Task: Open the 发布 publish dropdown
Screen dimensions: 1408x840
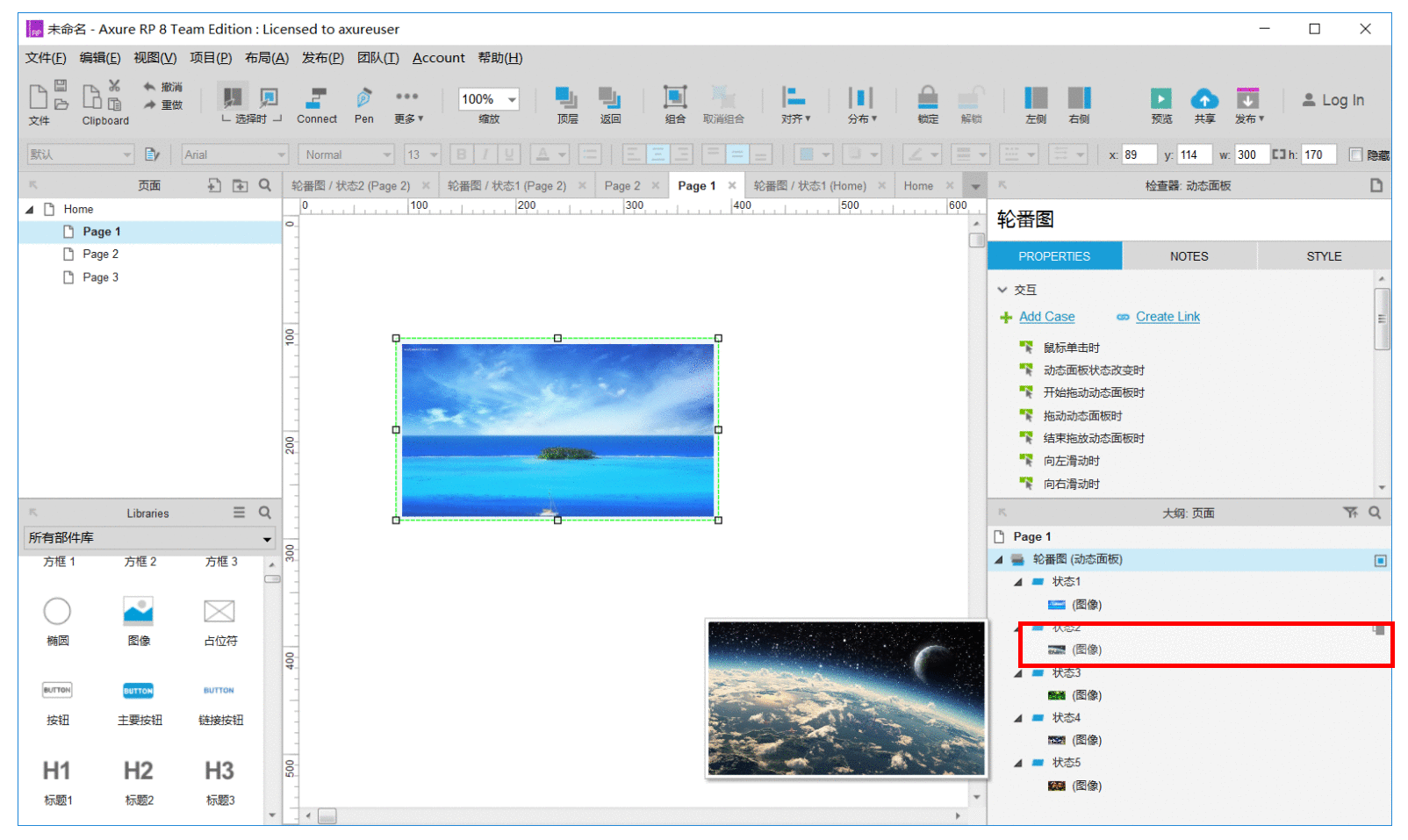Action: (x=1248, y=105)
